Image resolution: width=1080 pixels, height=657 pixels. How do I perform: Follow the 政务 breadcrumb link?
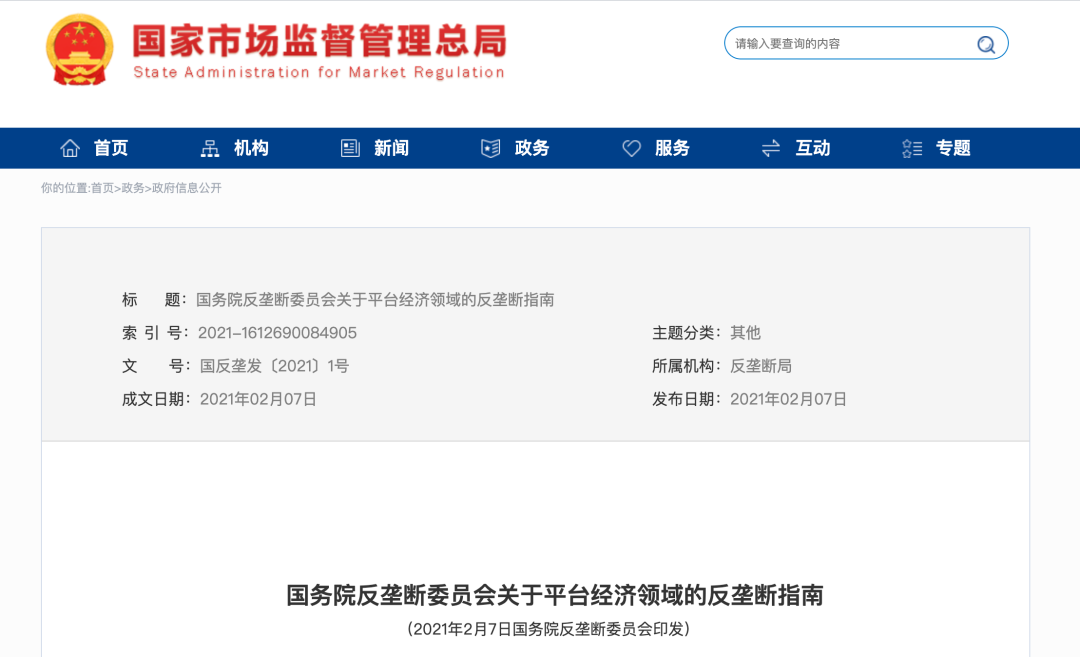tap(133, 188)
